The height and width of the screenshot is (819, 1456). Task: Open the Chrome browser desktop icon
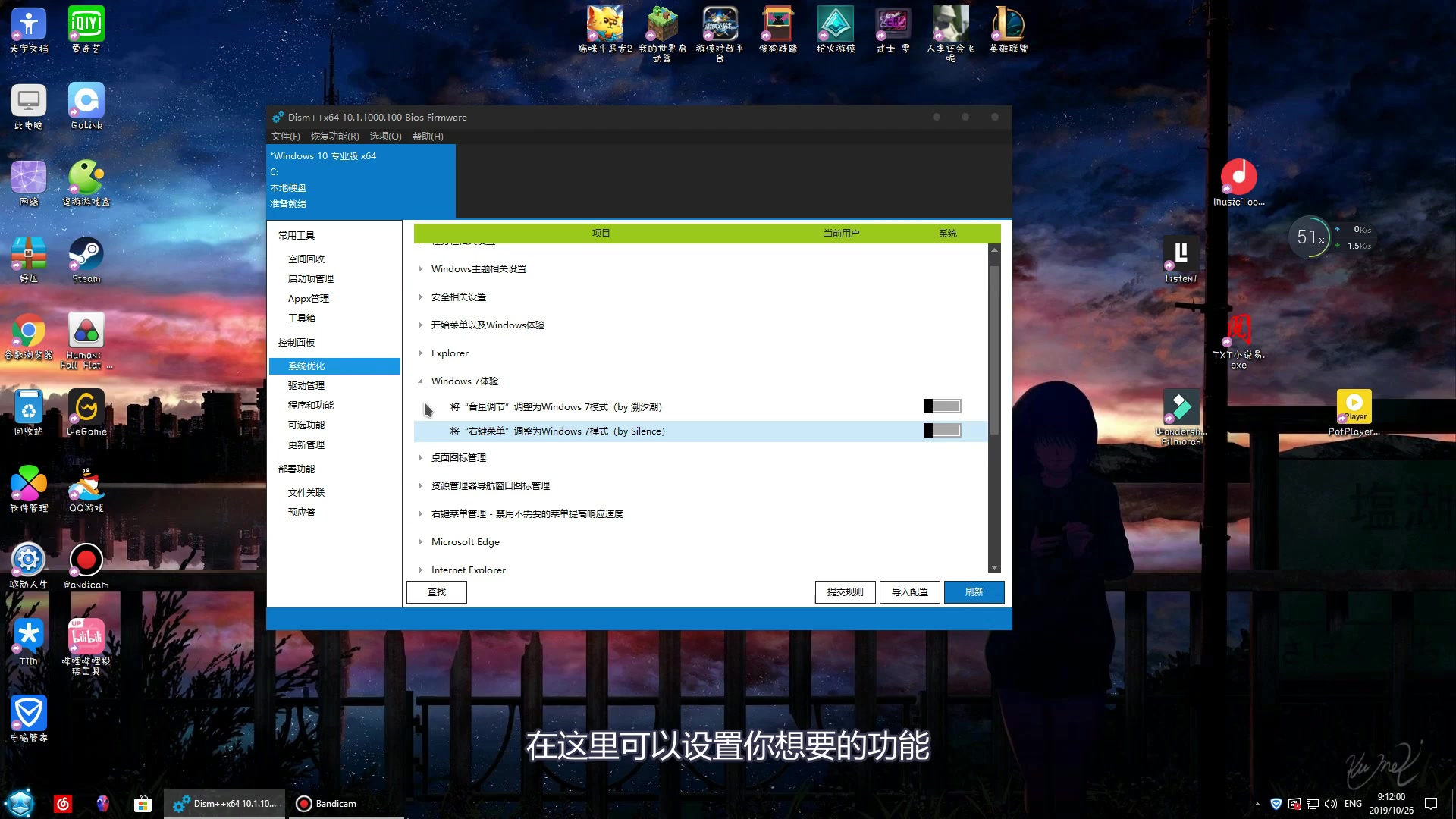pos(28,337)
